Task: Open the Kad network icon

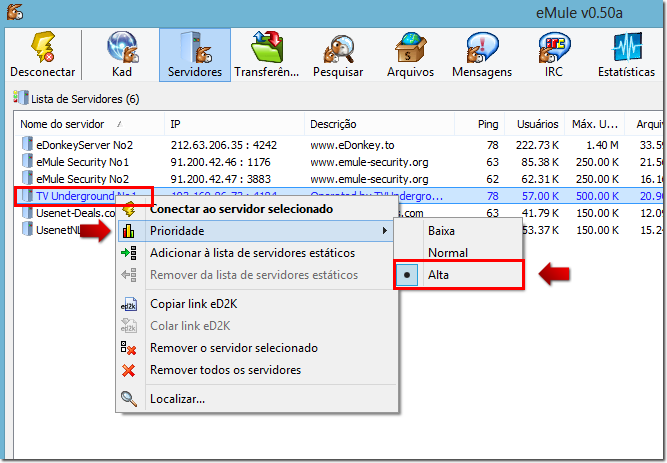Action: pyautogui.click(x=123, y=47)
